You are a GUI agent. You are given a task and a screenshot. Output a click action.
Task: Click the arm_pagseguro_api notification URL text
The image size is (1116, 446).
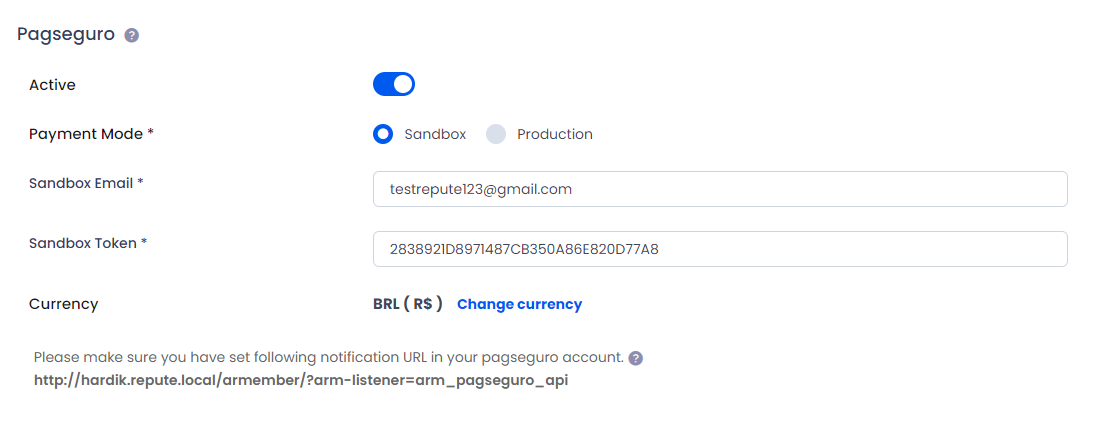pos(301,381)
